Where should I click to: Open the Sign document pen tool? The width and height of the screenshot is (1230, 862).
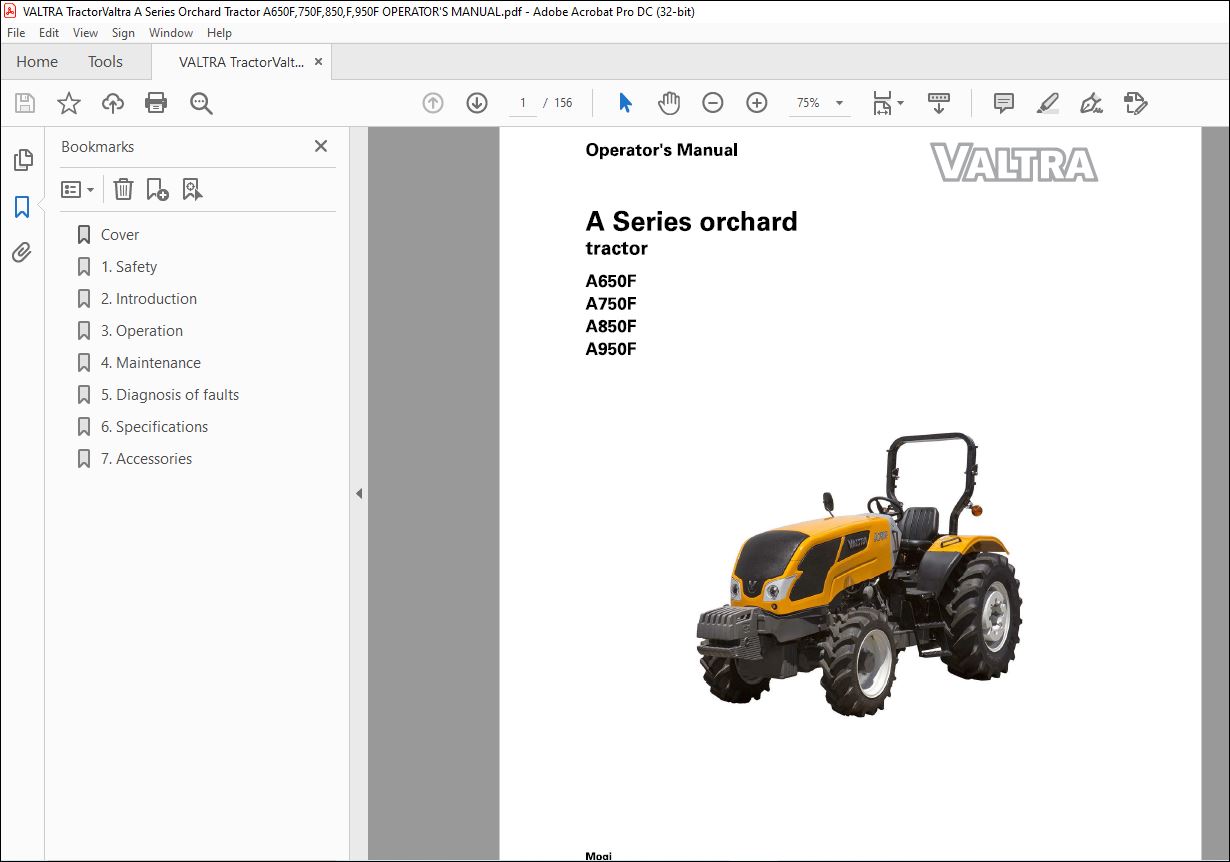(x=1091, y=103)
